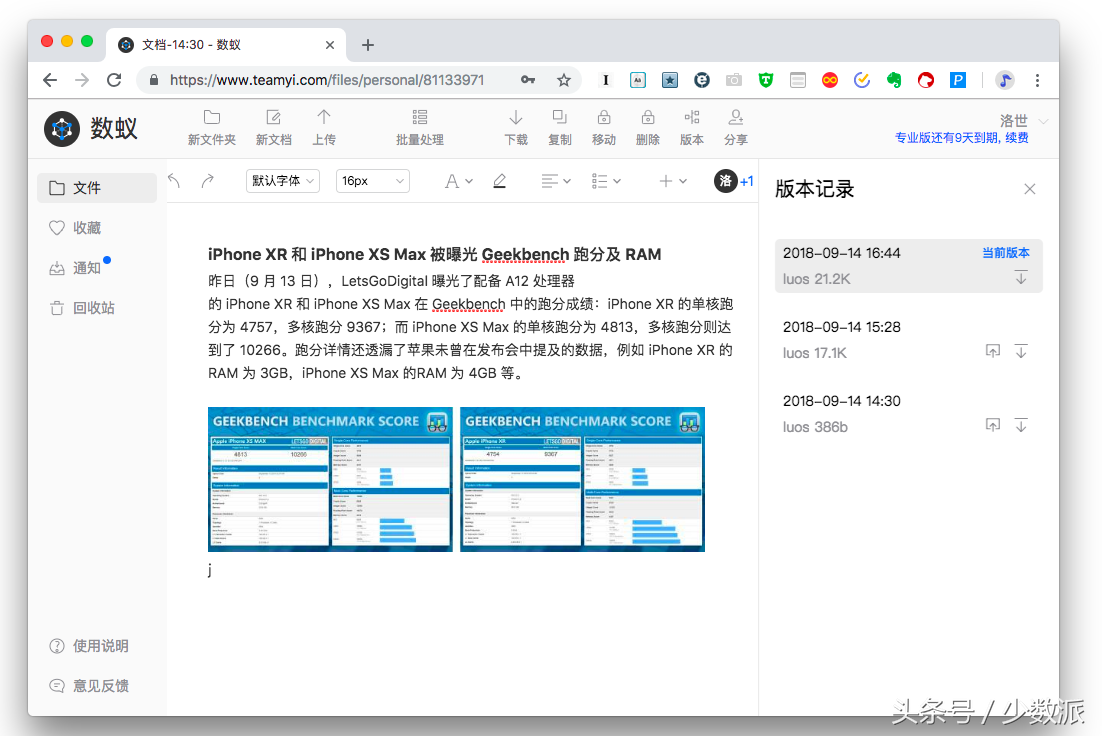The image size is (1102, 736).
Task: Click the Upload (上传) arrow icon
Action: tap(323, 117)
